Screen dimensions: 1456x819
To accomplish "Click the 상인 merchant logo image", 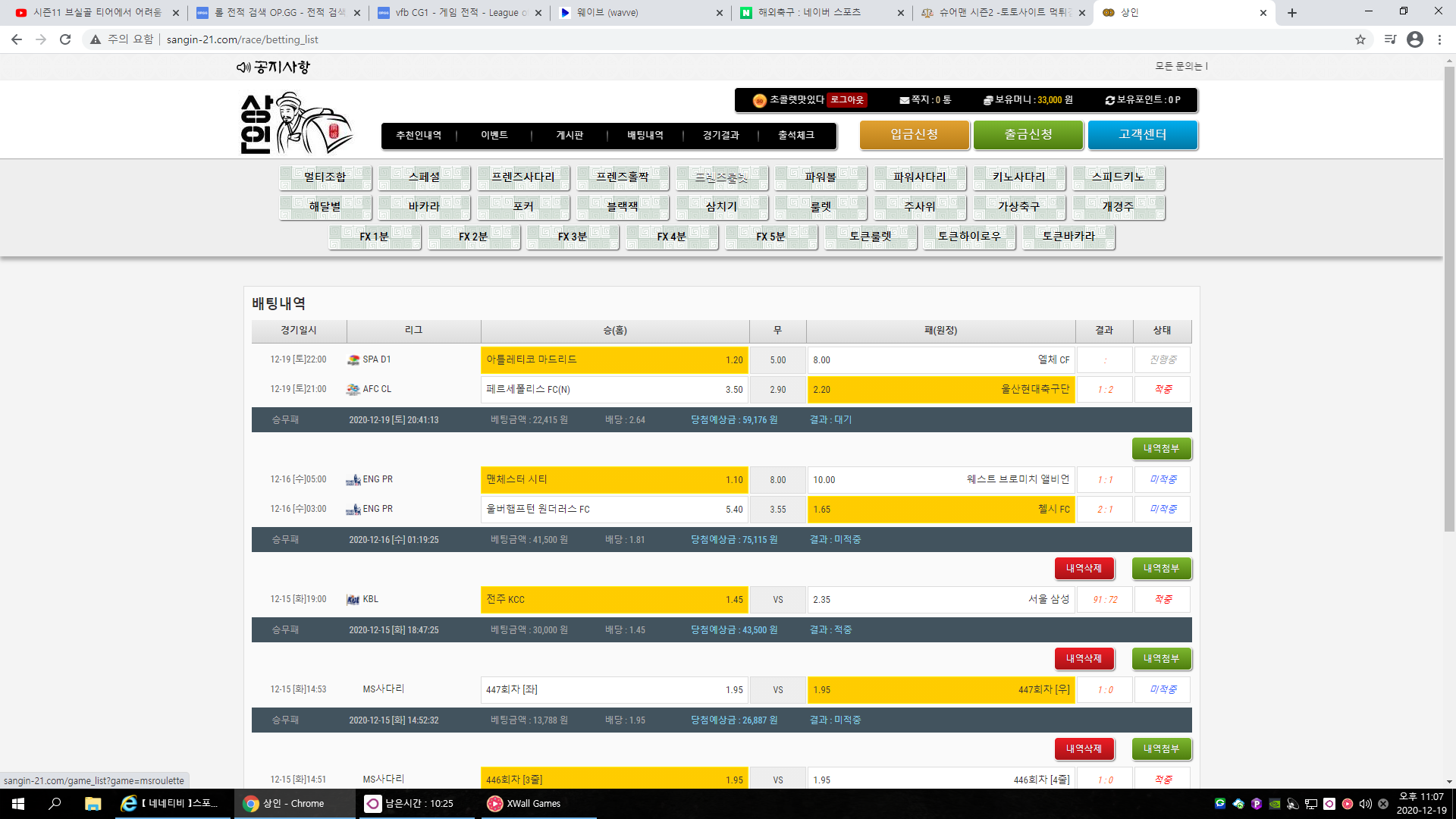I will click(x=296, y=124).
